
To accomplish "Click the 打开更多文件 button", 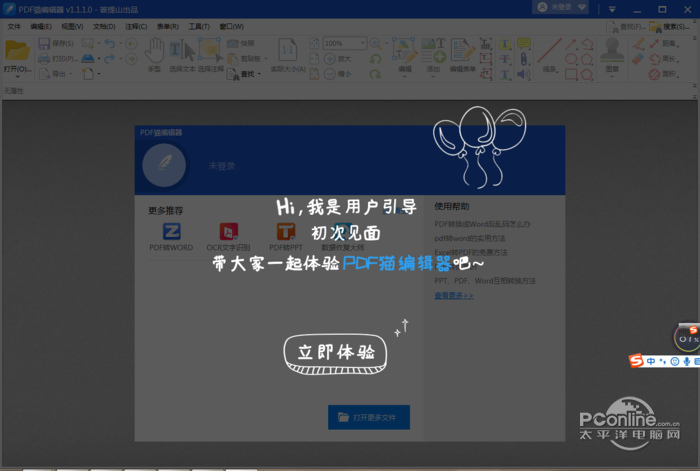I will [369, 417].
